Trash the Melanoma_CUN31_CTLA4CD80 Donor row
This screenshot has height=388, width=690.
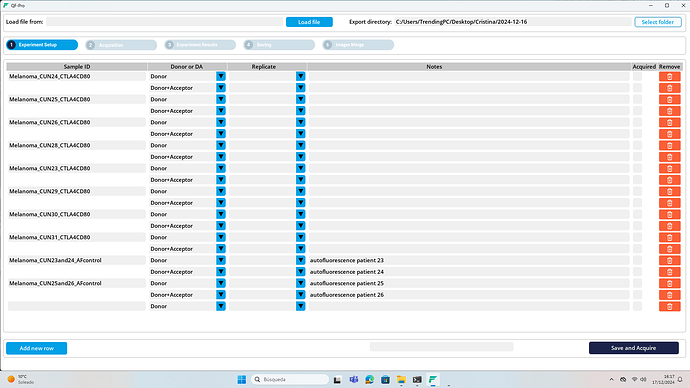click(x=669, y=237)
